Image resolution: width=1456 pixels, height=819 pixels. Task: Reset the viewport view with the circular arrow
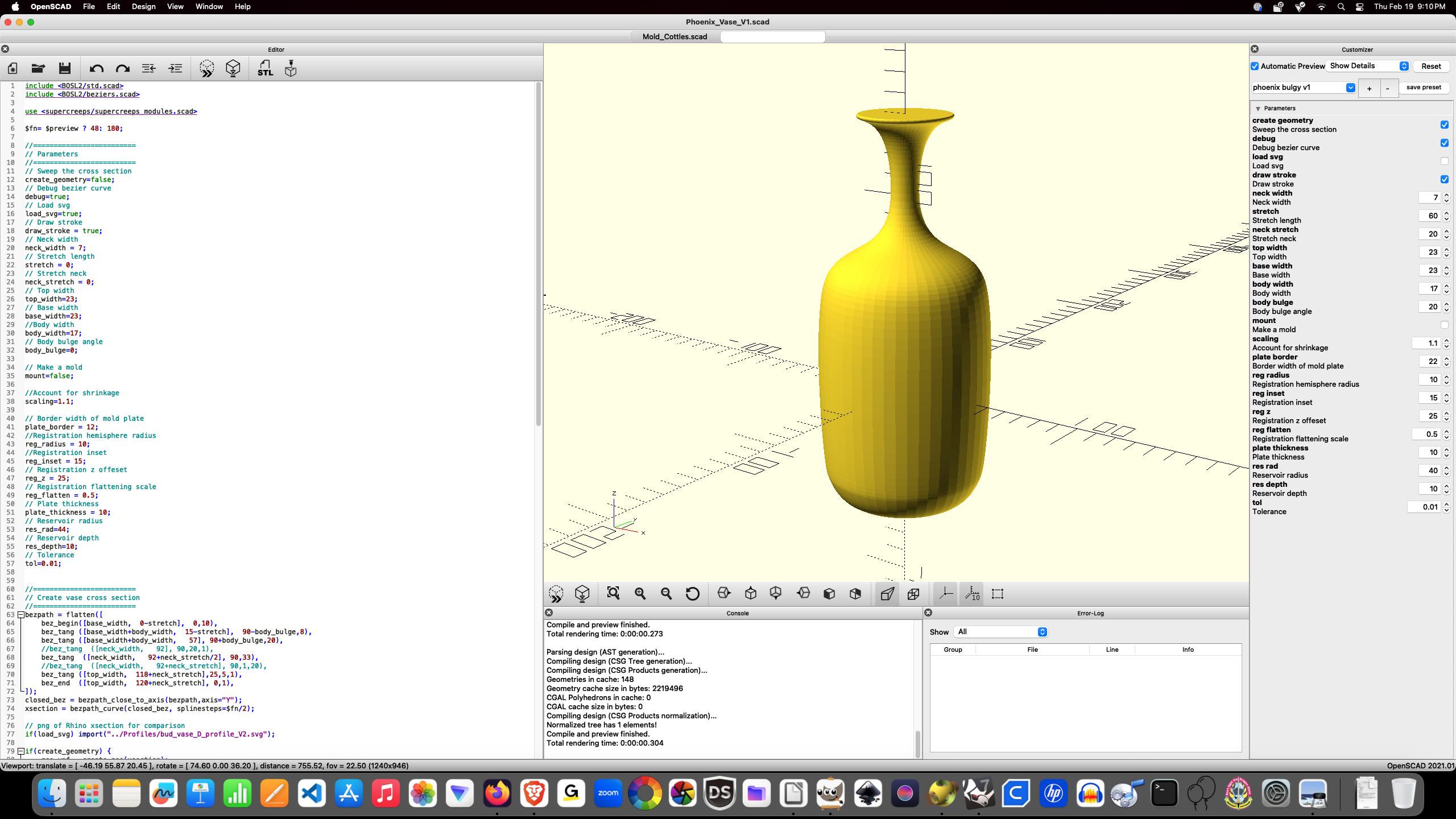coord(693,594)
